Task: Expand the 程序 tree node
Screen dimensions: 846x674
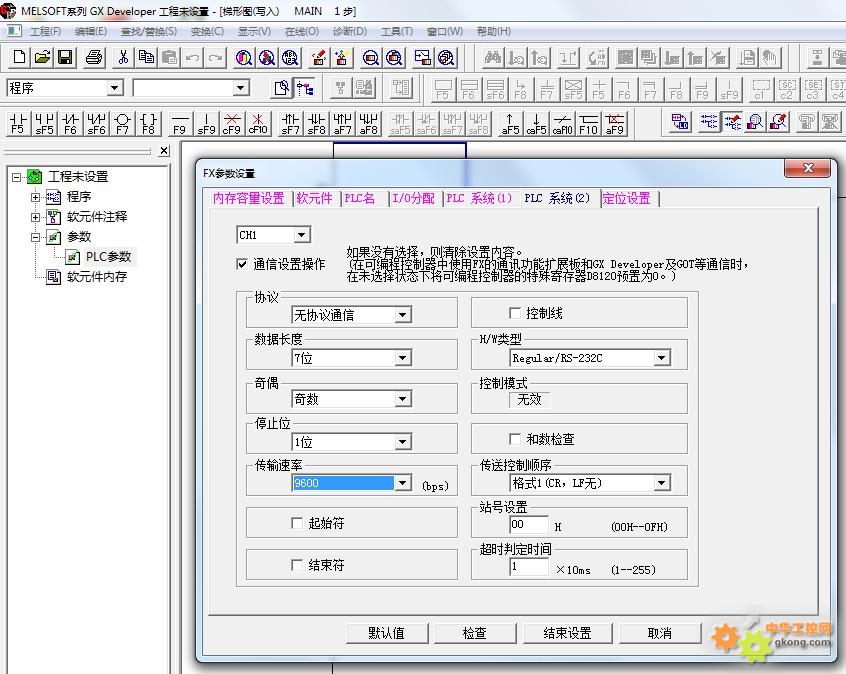Action: (x=36, y=197)
